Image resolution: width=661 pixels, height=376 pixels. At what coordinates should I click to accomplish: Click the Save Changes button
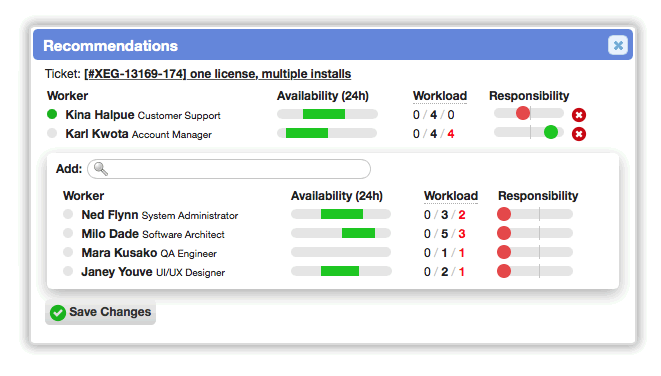[x=100, y=312]
